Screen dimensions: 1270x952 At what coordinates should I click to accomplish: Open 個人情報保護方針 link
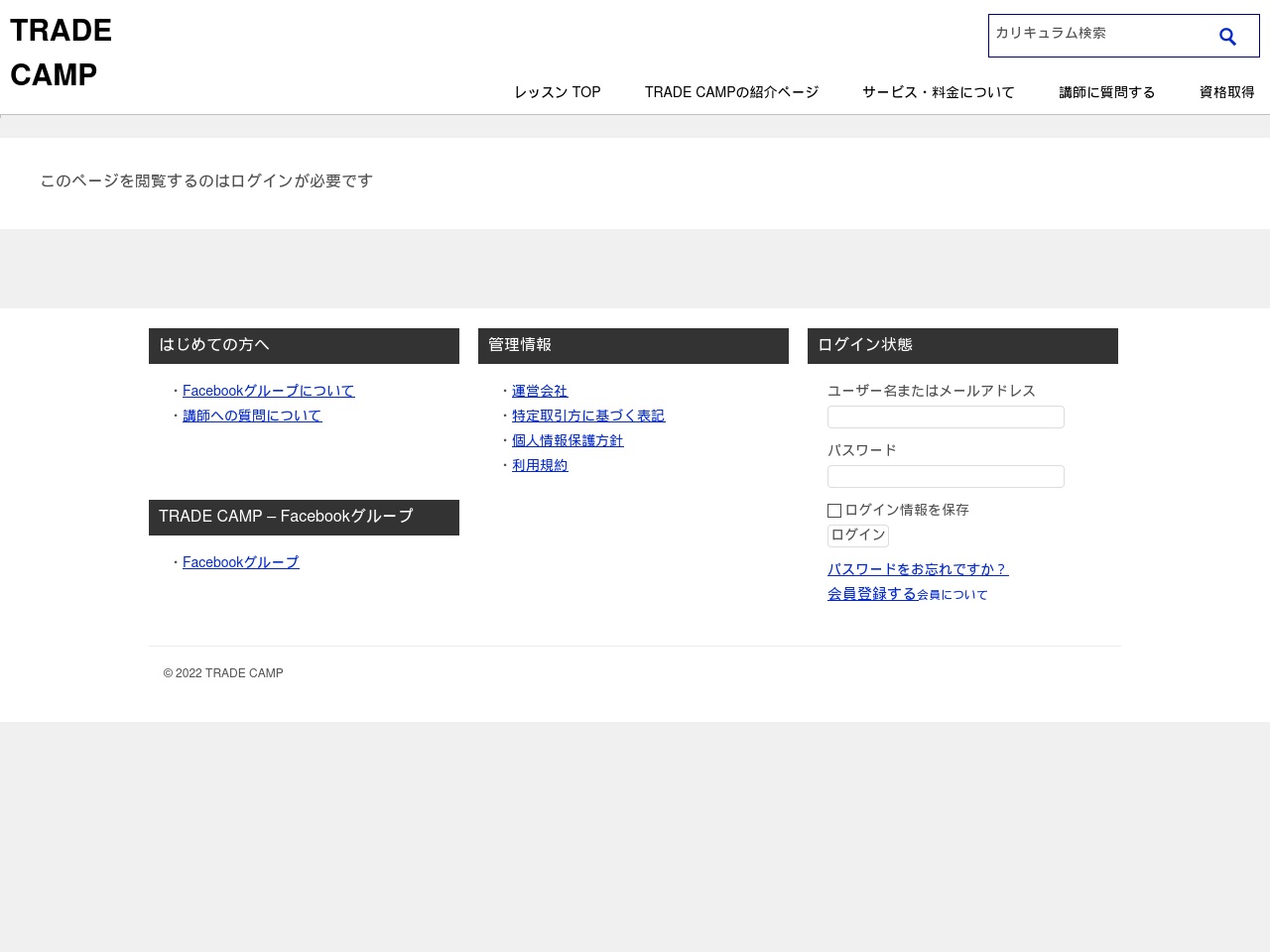coord(568,440)
